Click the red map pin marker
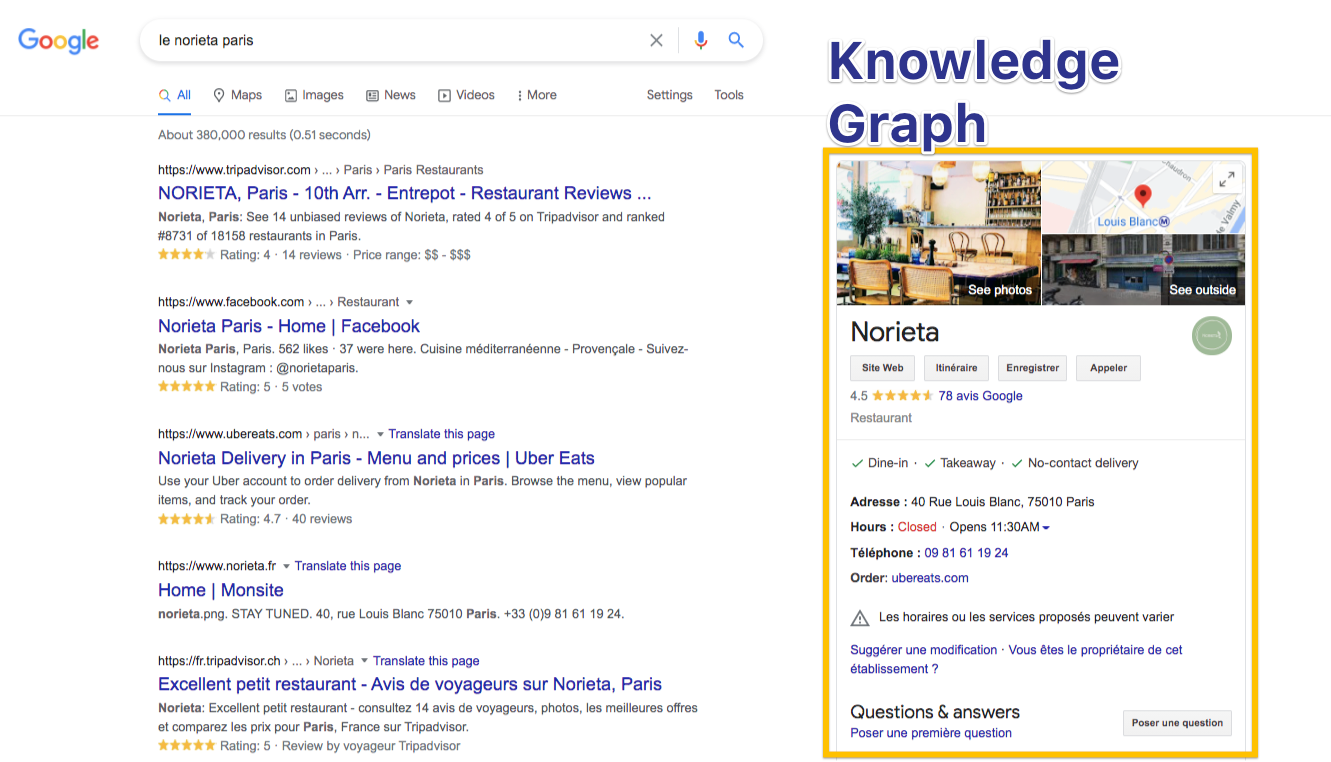Image resolution: width=1331 pixels, height=762 pixels. click(x=1143, y=196)
